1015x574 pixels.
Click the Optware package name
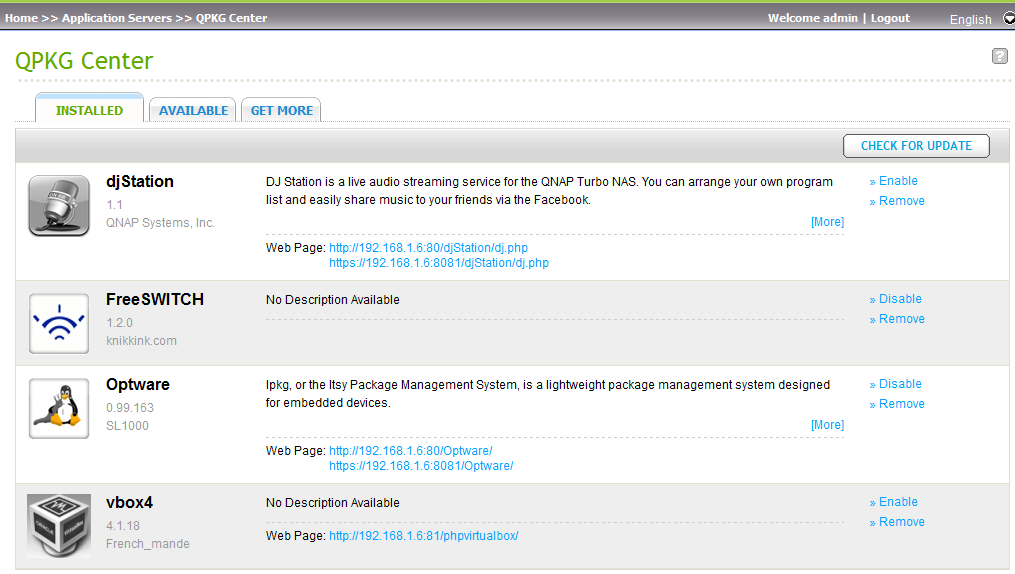(138, 384)
